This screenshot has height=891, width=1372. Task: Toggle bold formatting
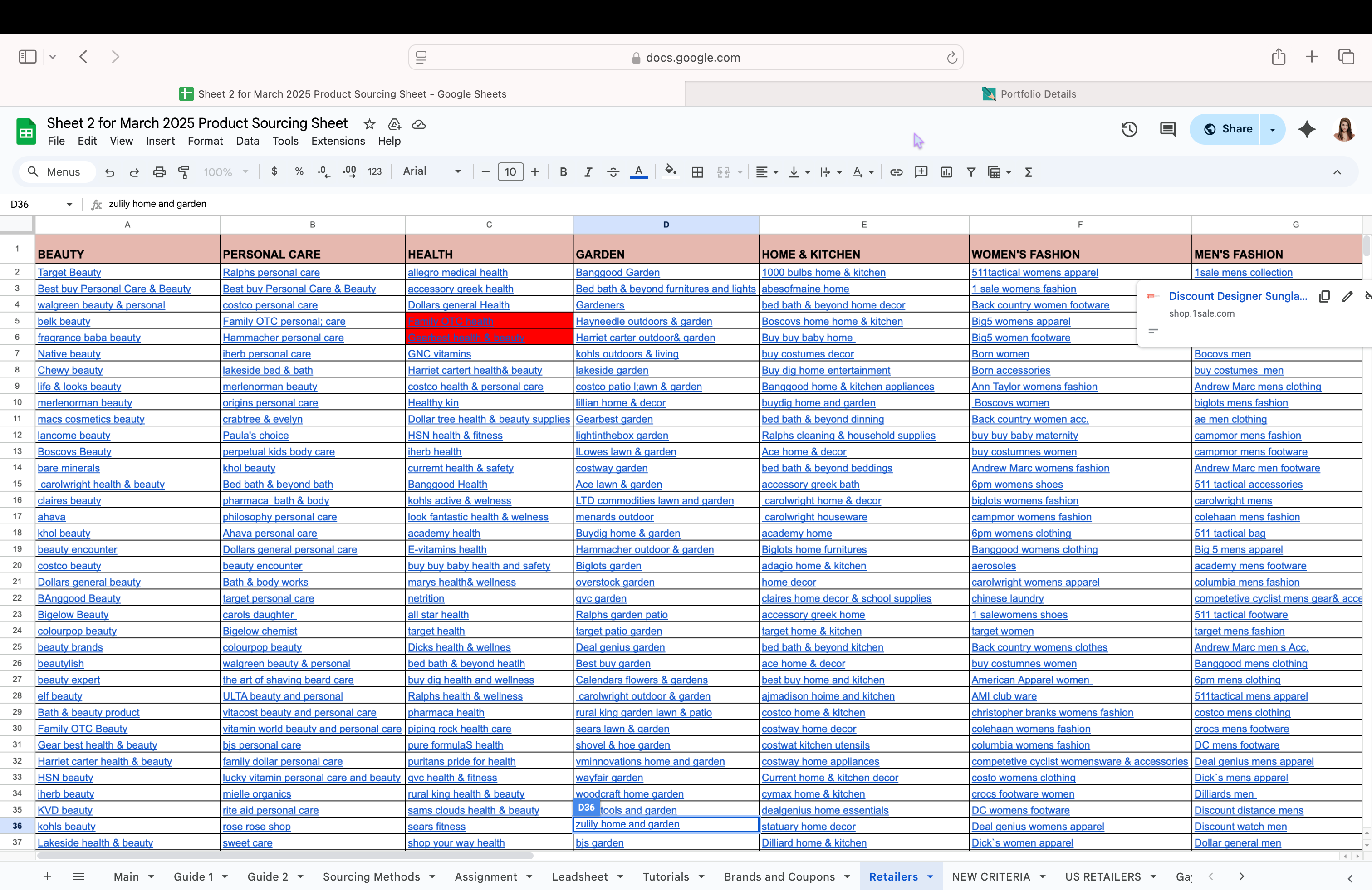(563, 172)
